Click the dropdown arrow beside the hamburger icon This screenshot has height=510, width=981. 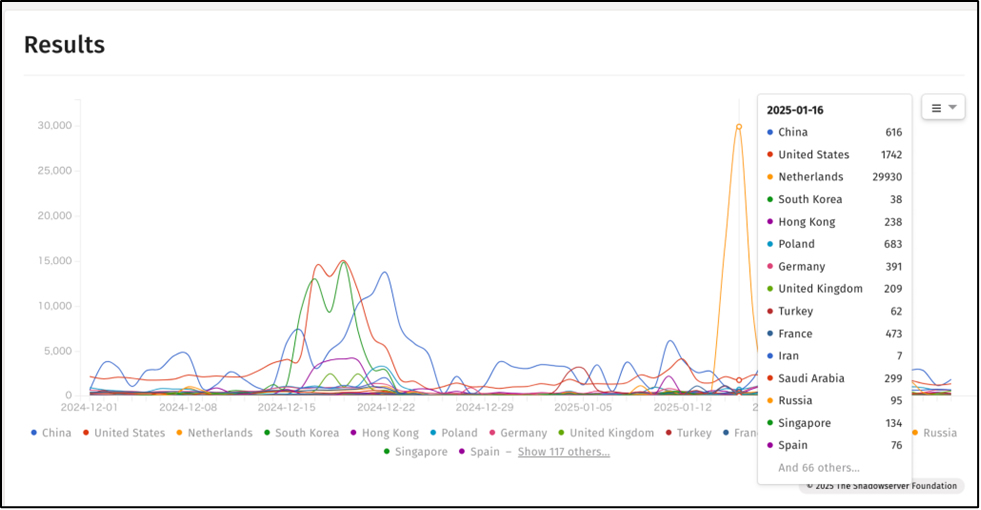coord(953,108)
